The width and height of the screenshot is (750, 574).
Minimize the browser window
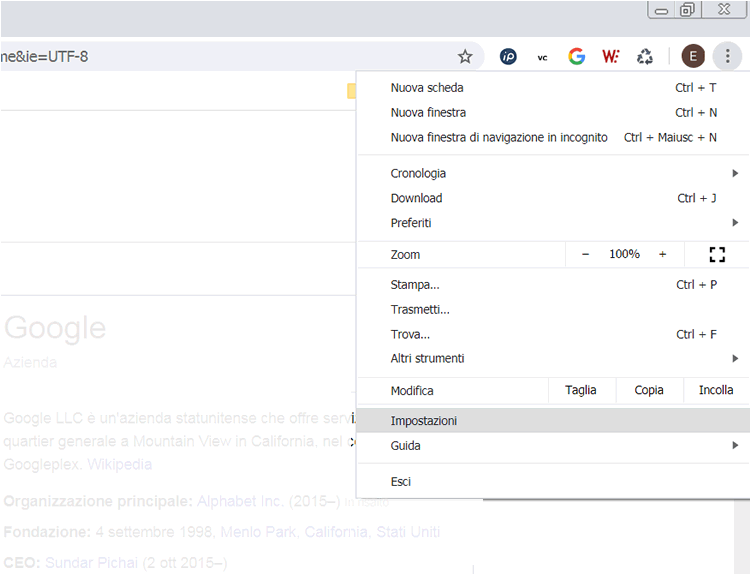[x=662, y=11]
